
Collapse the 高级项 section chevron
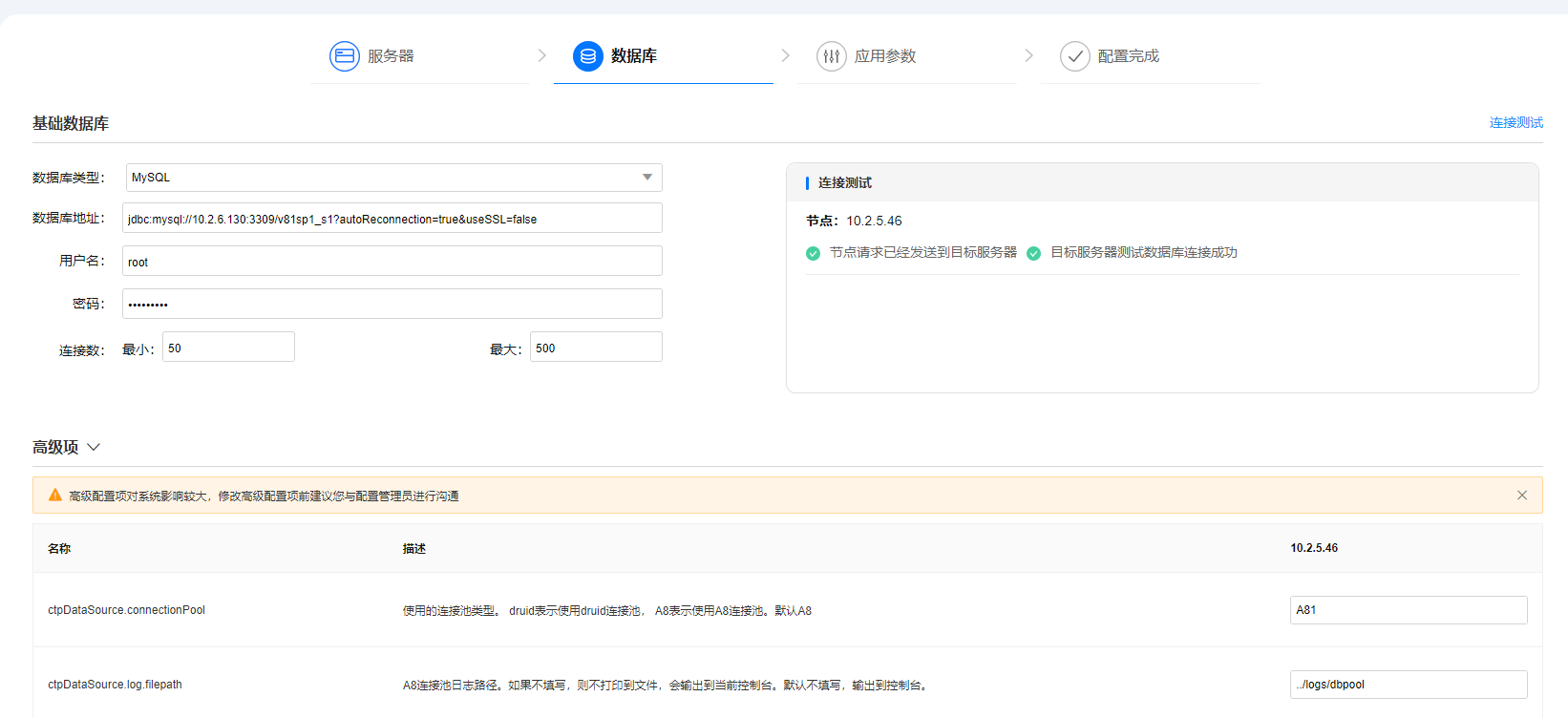pos(94,447)
